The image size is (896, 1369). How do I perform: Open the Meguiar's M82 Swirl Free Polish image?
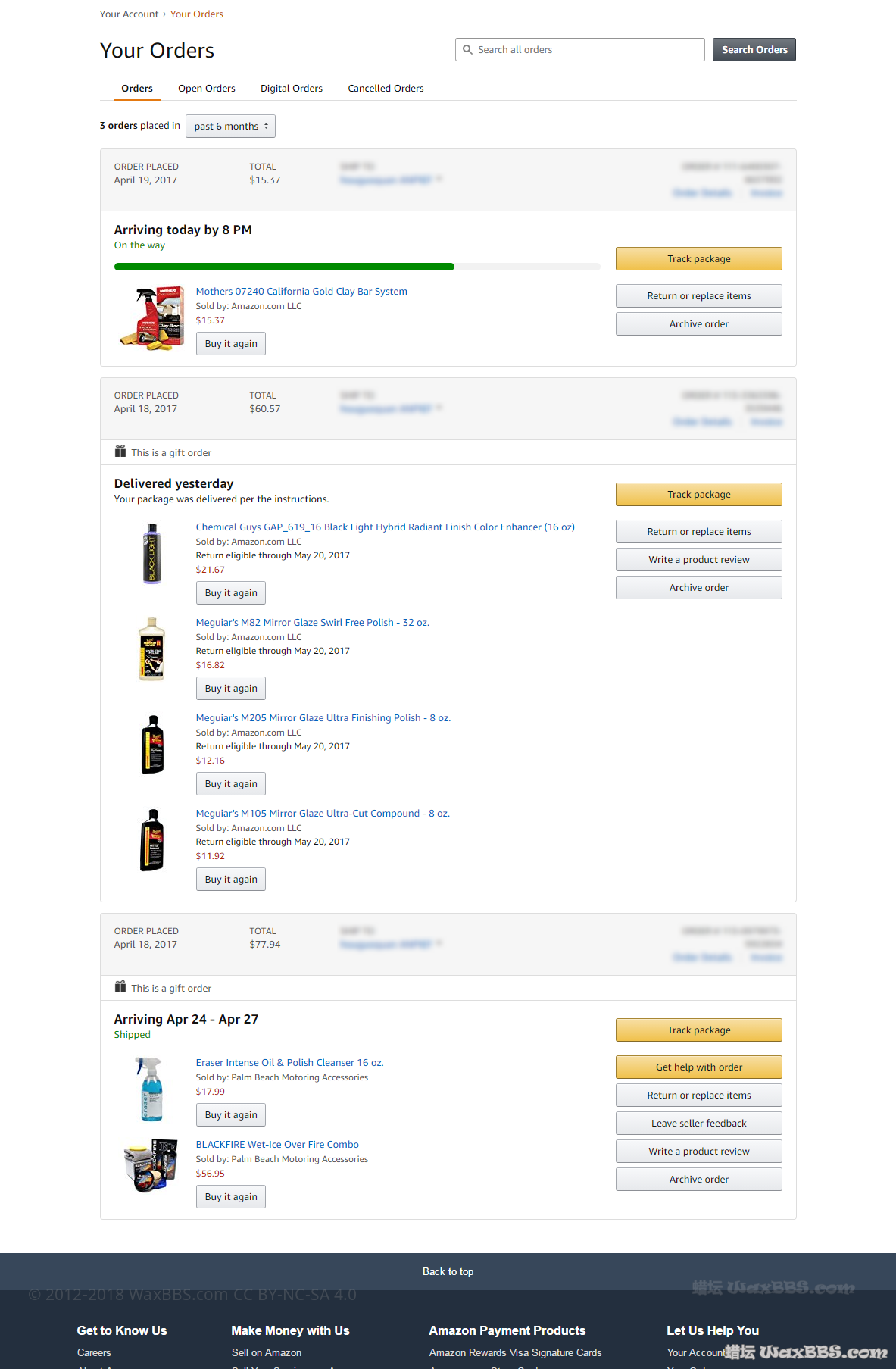(152, 649)
